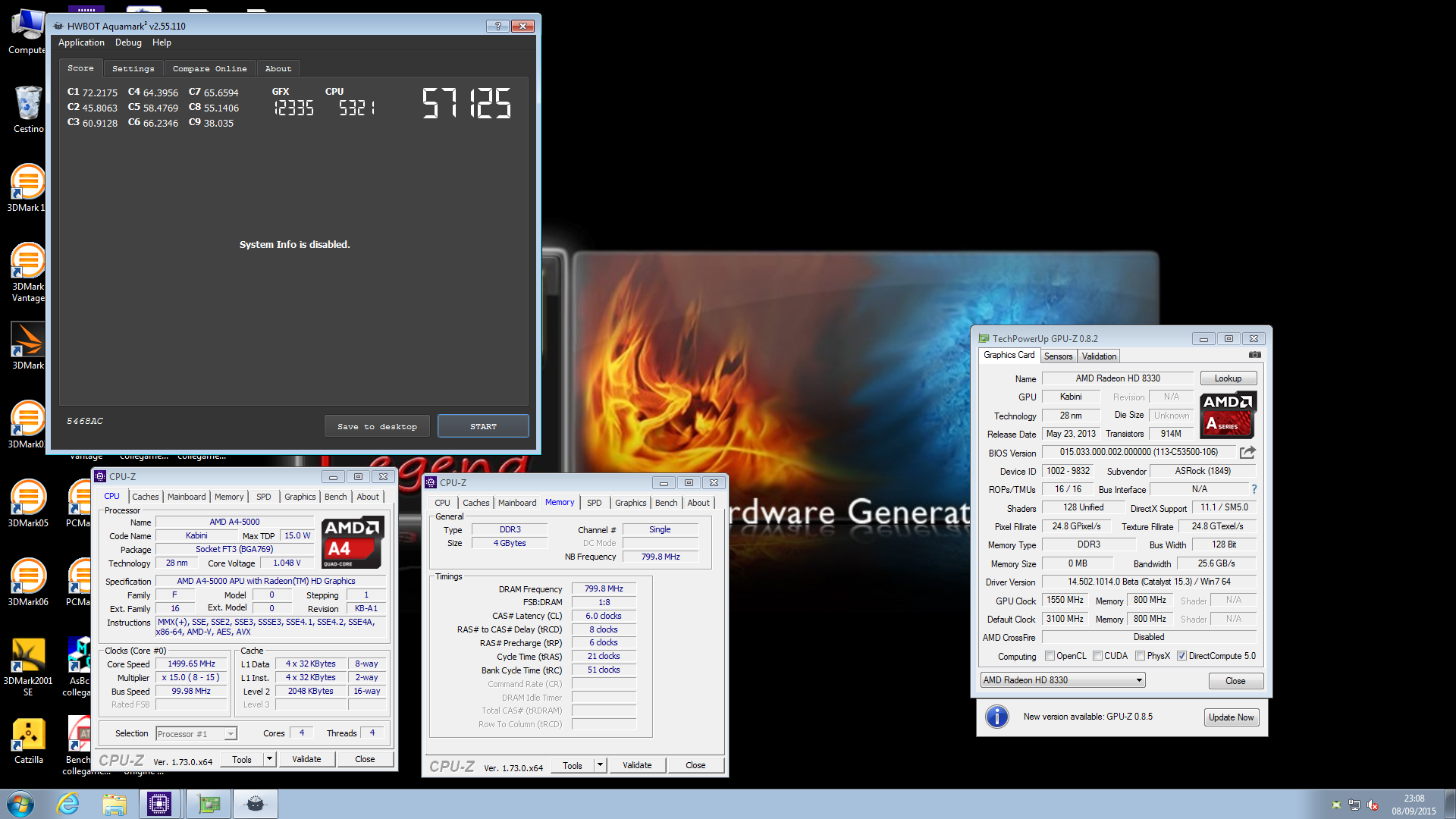Click the START button in Aquamark
This screenshot has width=1456, height=819.
(483, 426)
